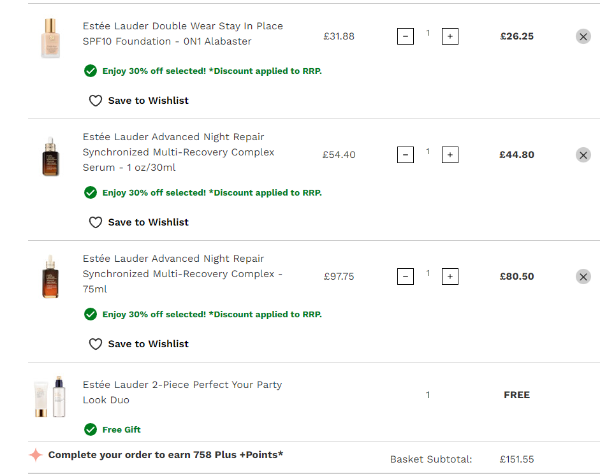Decrease quantity of Double Wear Foundation
600x474 pixels.
[405, 36]
